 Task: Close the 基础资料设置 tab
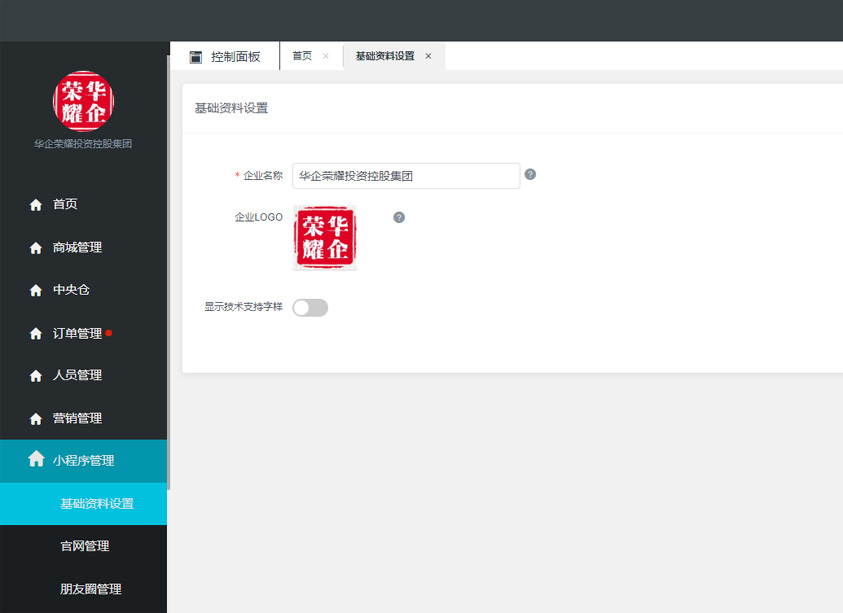coord(429,57)
